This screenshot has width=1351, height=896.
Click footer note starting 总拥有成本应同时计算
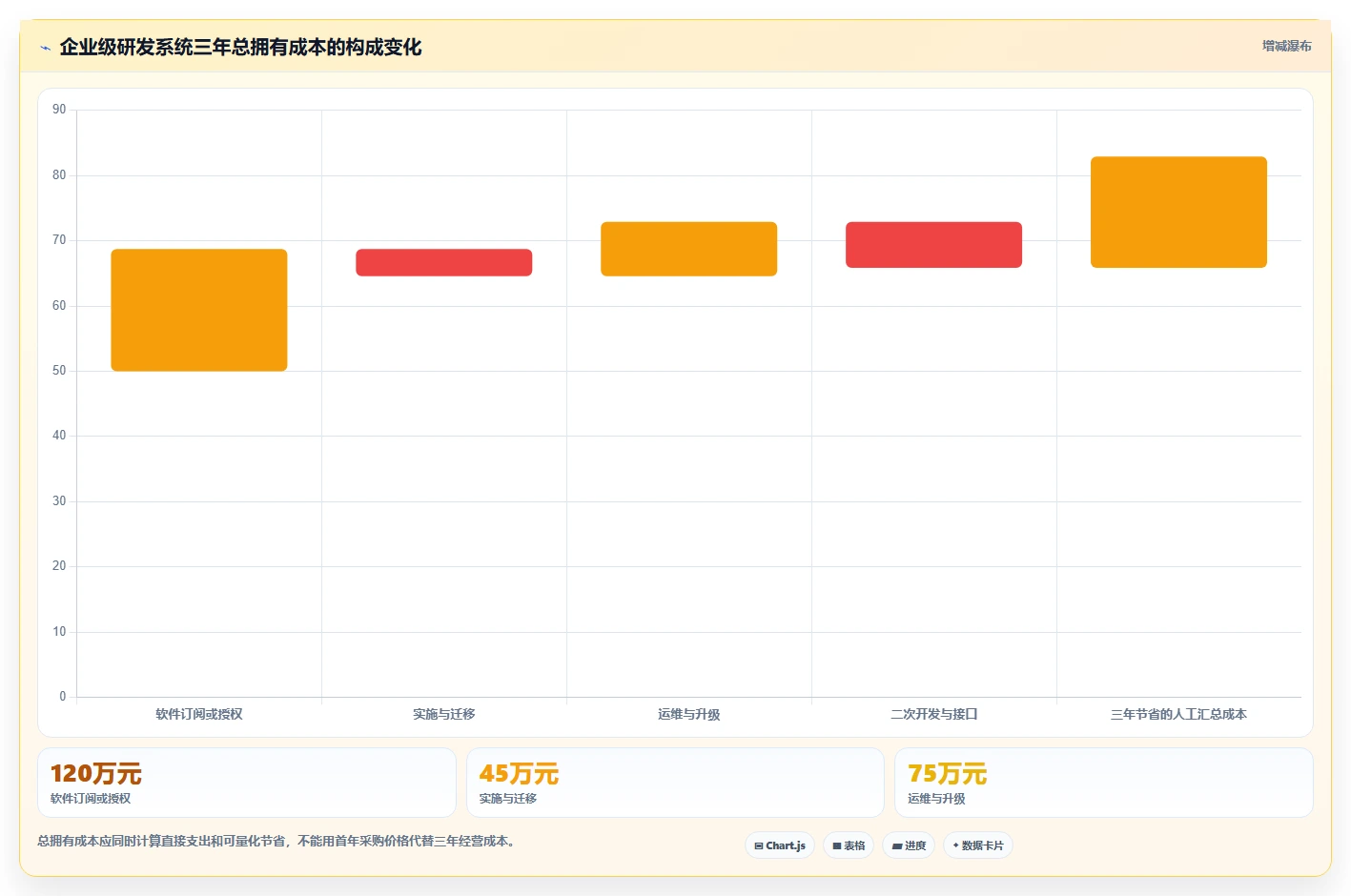276,841
